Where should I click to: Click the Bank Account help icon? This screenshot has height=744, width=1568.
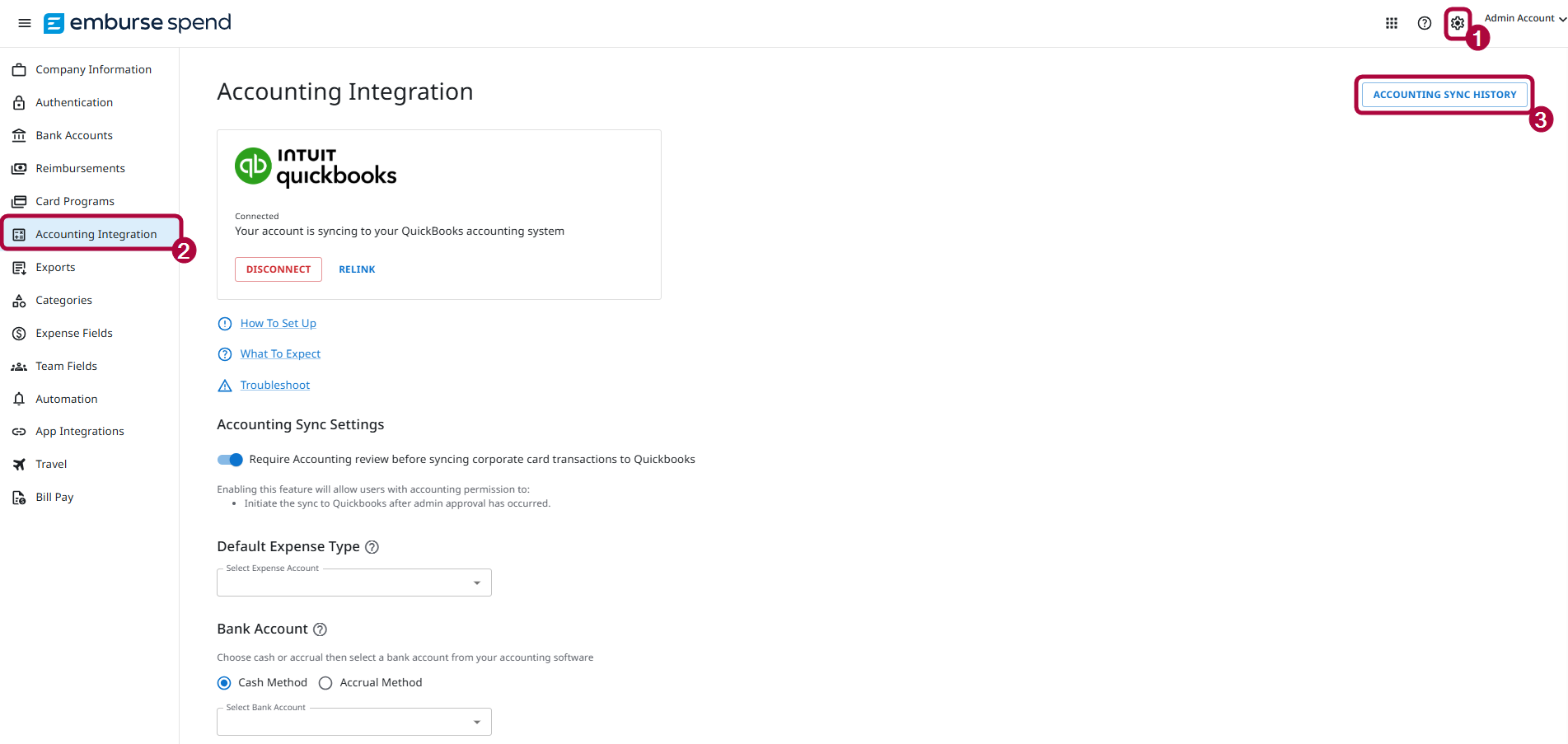click(x=321, y=629)
